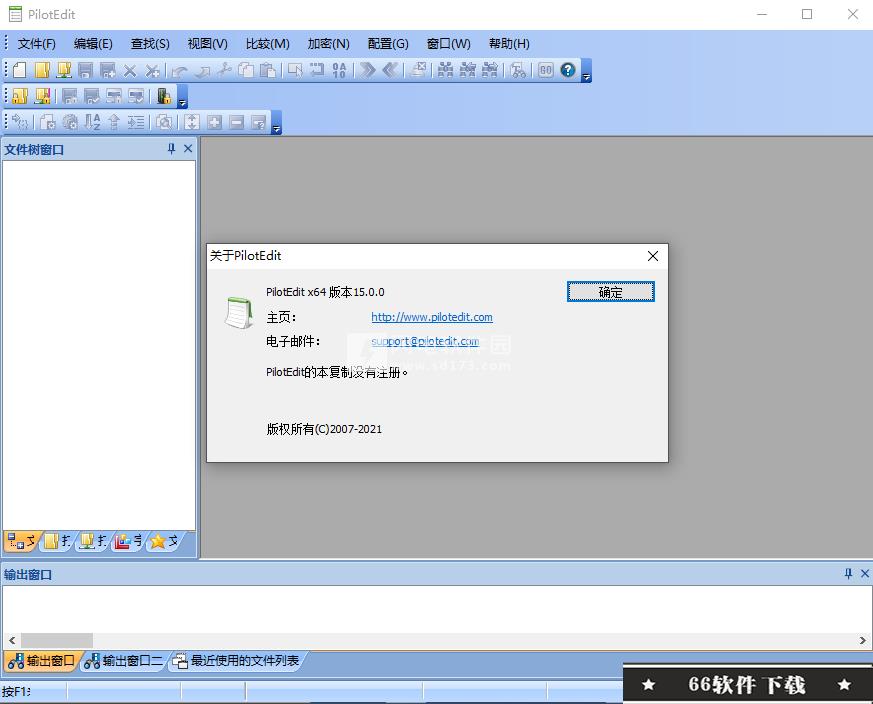Click the Paste clipboard icon
Image resolution: width=873 pixels, height=704 pixels.
(x=268, y=70)
